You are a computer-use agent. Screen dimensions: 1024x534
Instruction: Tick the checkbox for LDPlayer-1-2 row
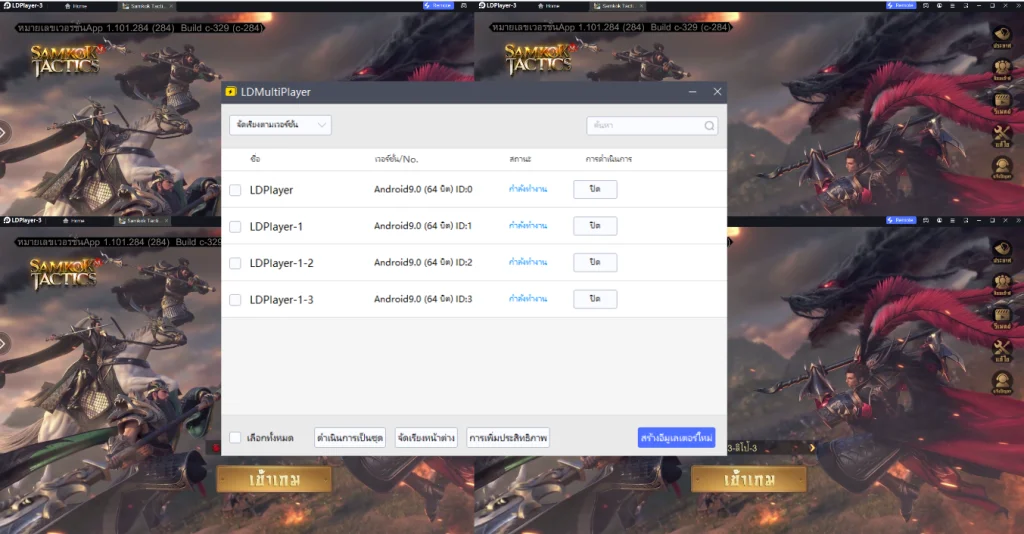[x=235, y=263]
